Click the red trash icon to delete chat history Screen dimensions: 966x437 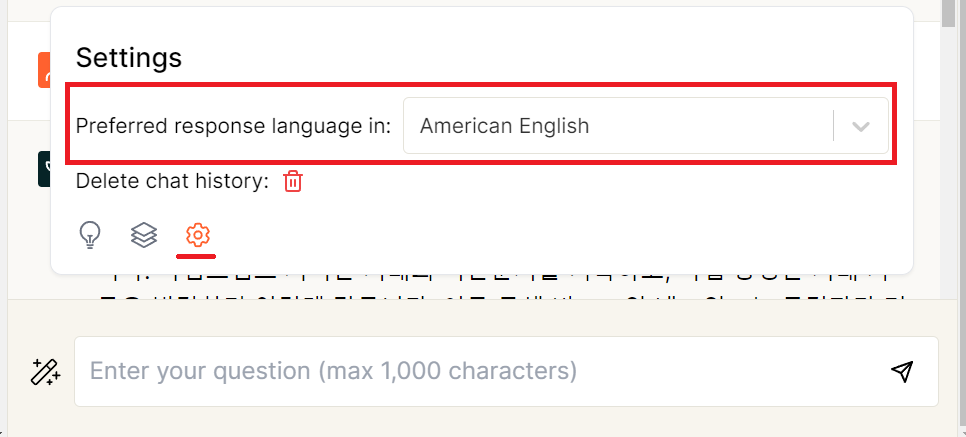293,181
